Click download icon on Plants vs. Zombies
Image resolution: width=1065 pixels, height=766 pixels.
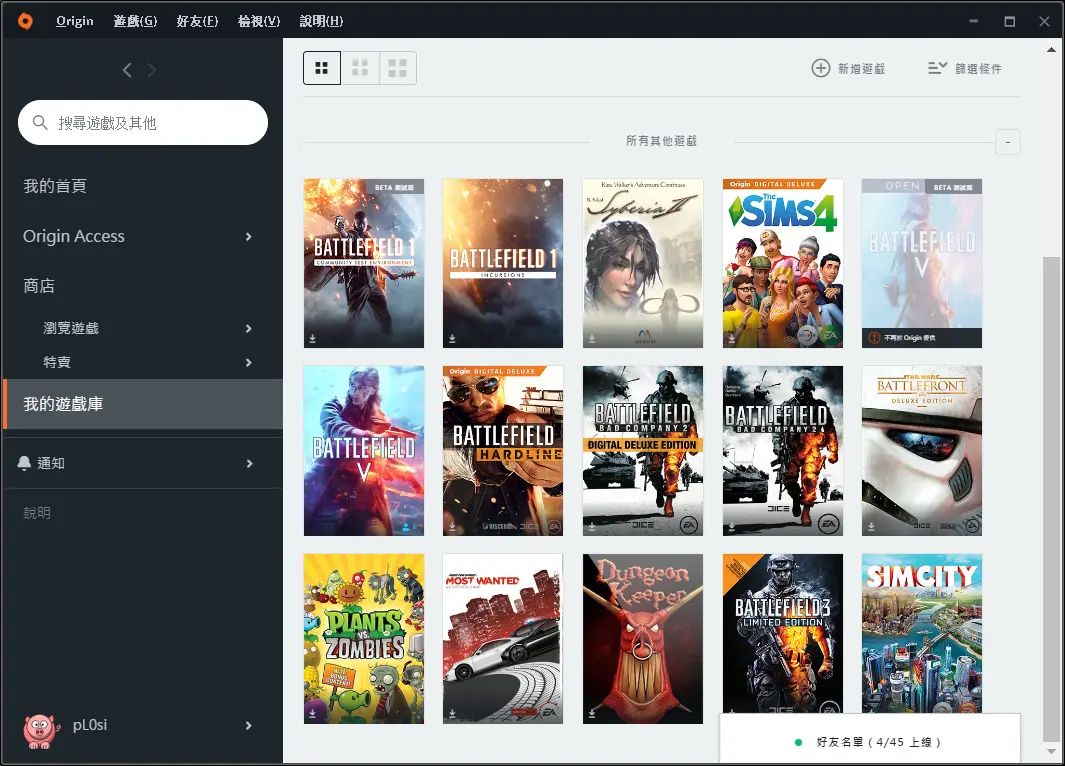(312, 713)
